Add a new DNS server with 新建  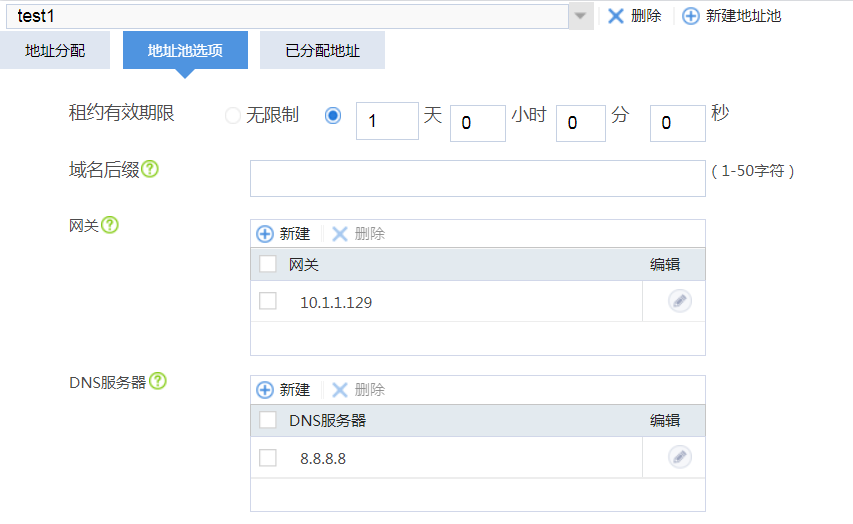pyautogui.click(x=284, y=390)
